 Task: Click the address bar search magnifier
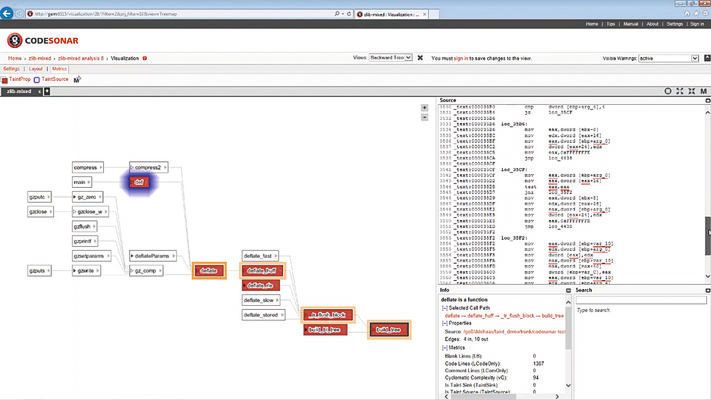337,14
